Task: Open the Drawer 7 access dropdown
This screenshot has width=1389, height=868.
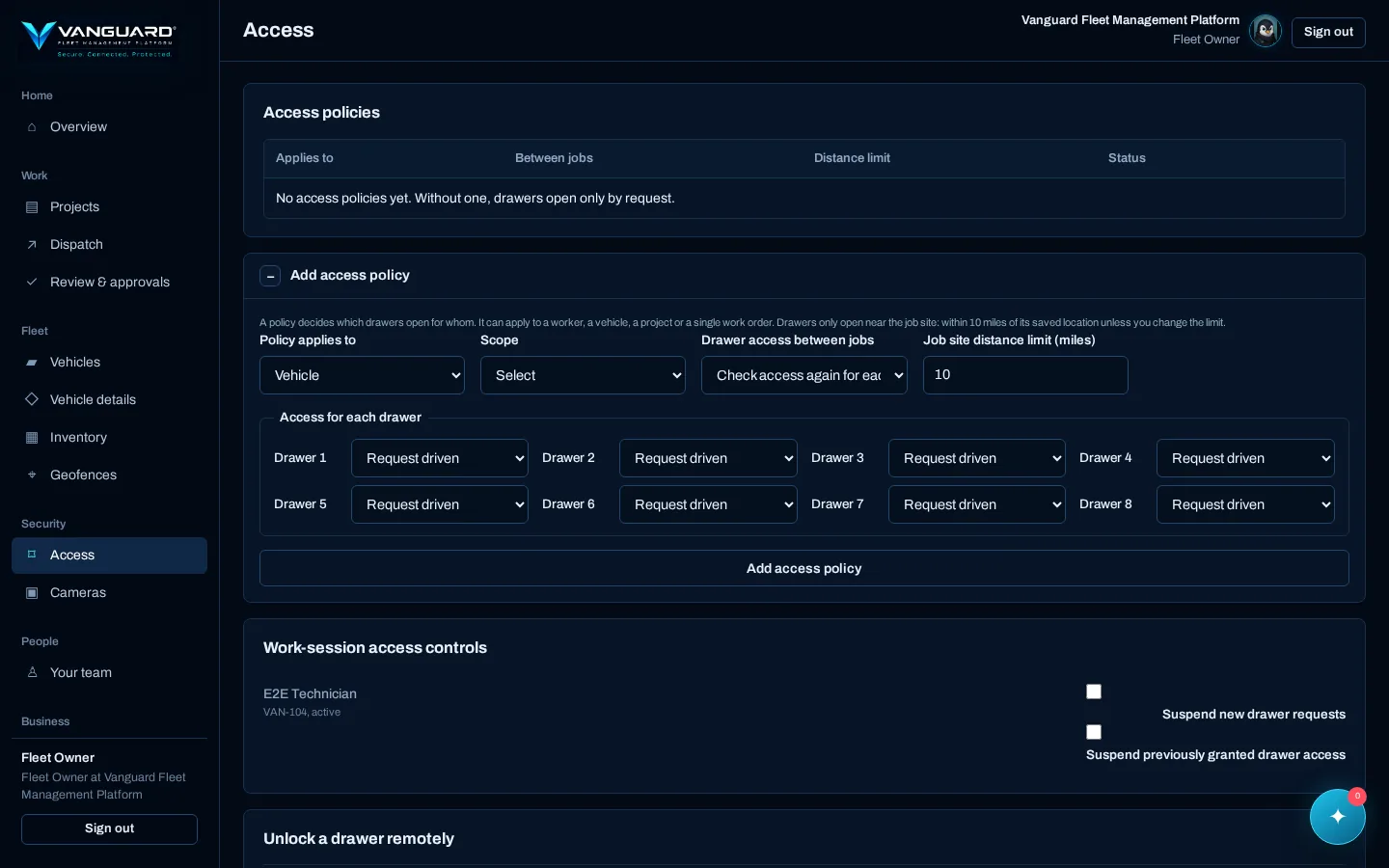Action: pyautogui.click(x=977, y=504)
